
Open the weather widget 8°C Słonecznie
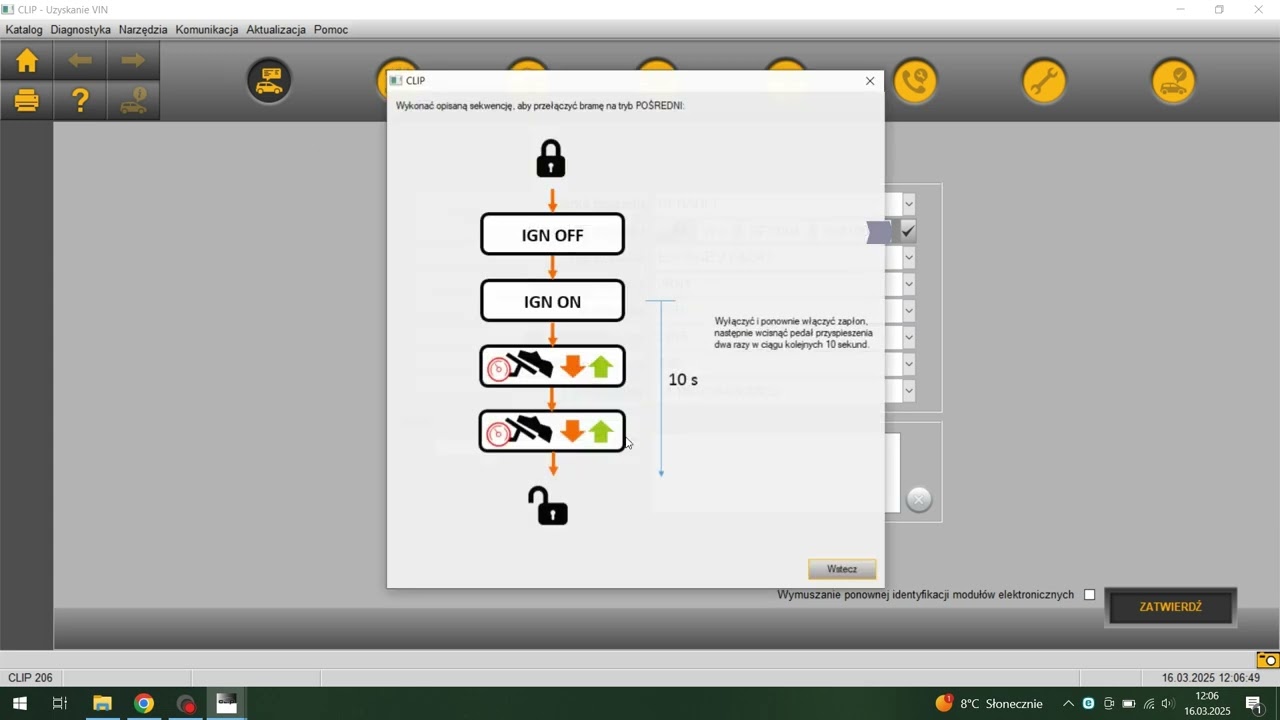coord(989,704)
